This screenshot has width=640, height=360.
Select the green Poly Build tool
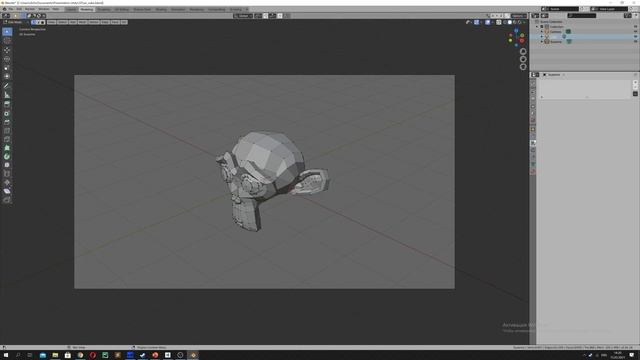coord(7,156)
